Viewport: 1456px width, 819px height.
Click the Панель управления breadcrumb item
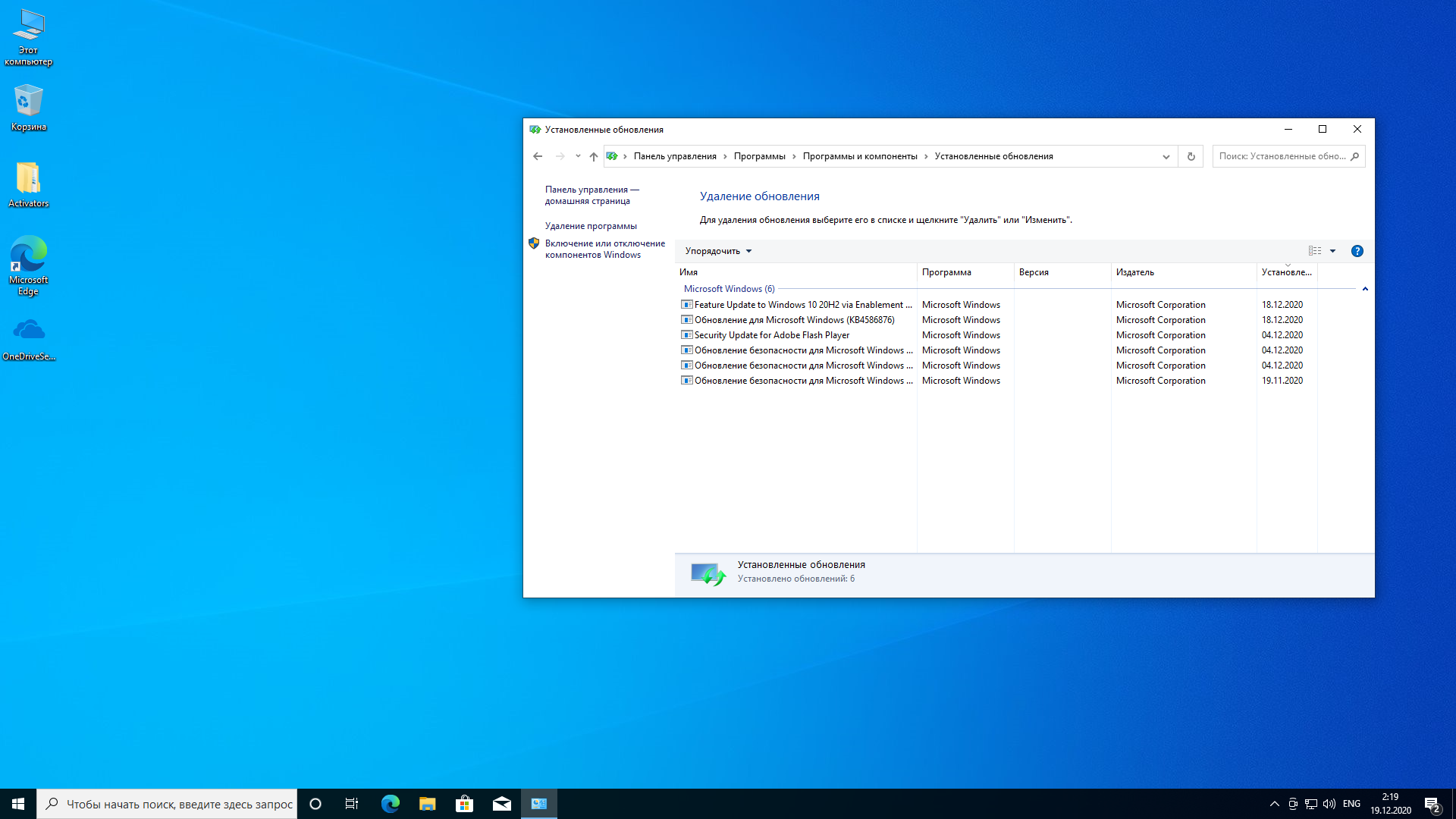[x=674, y=156]
